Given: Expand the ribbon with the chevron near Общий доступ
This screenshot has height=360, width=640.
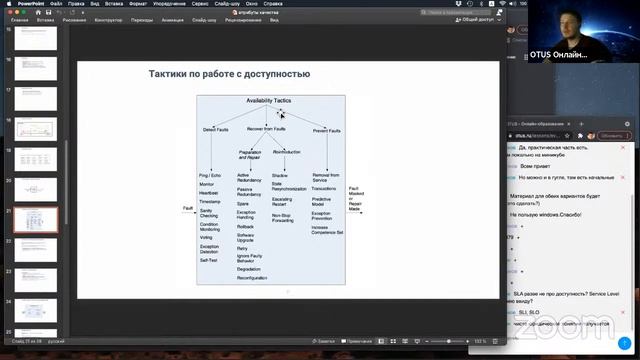Looking at the screenshot, I should tap(499, 20).
